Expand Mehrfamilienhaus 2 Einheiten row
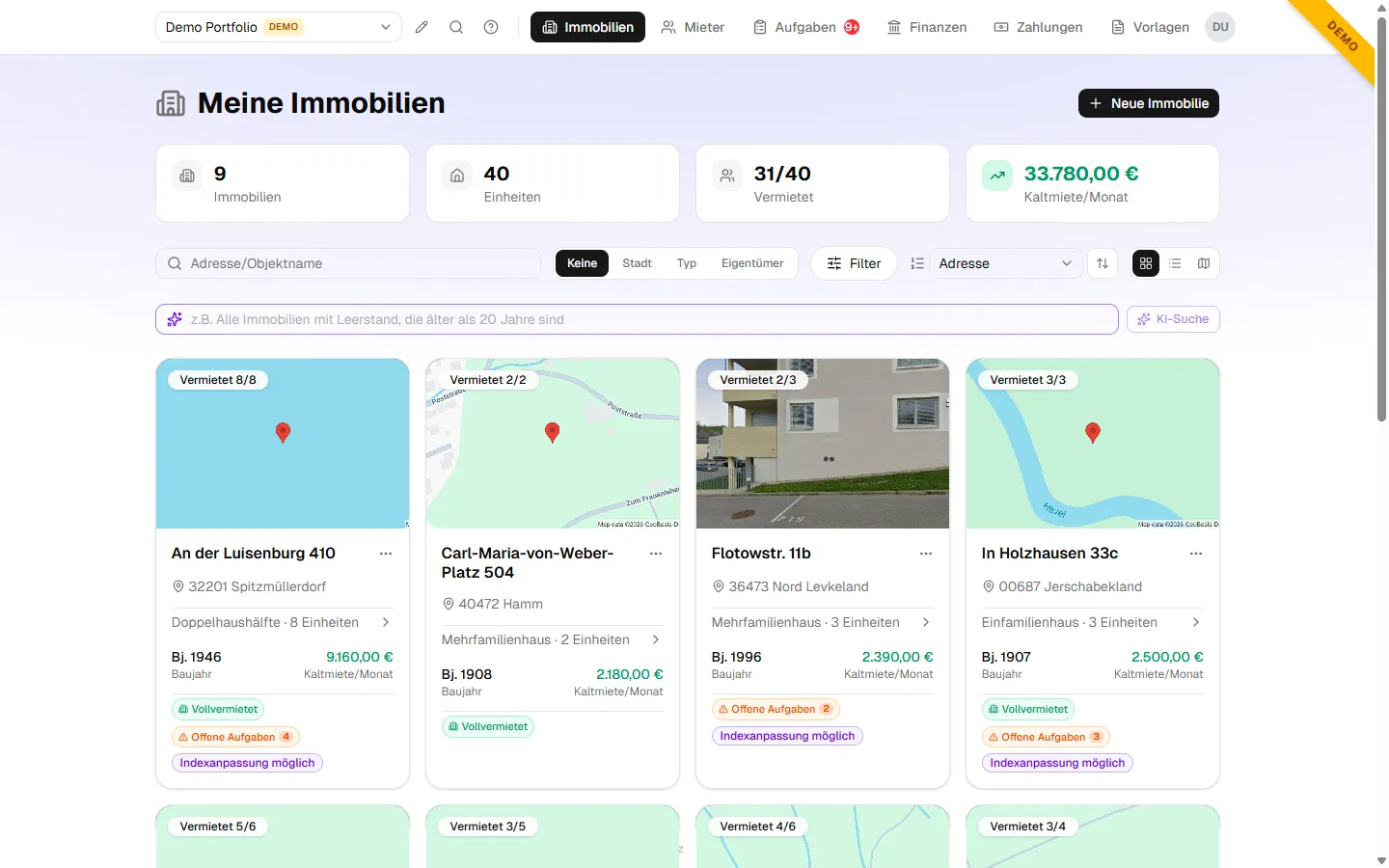Screen dimensions: 1389x868 [x=553, y=639]
